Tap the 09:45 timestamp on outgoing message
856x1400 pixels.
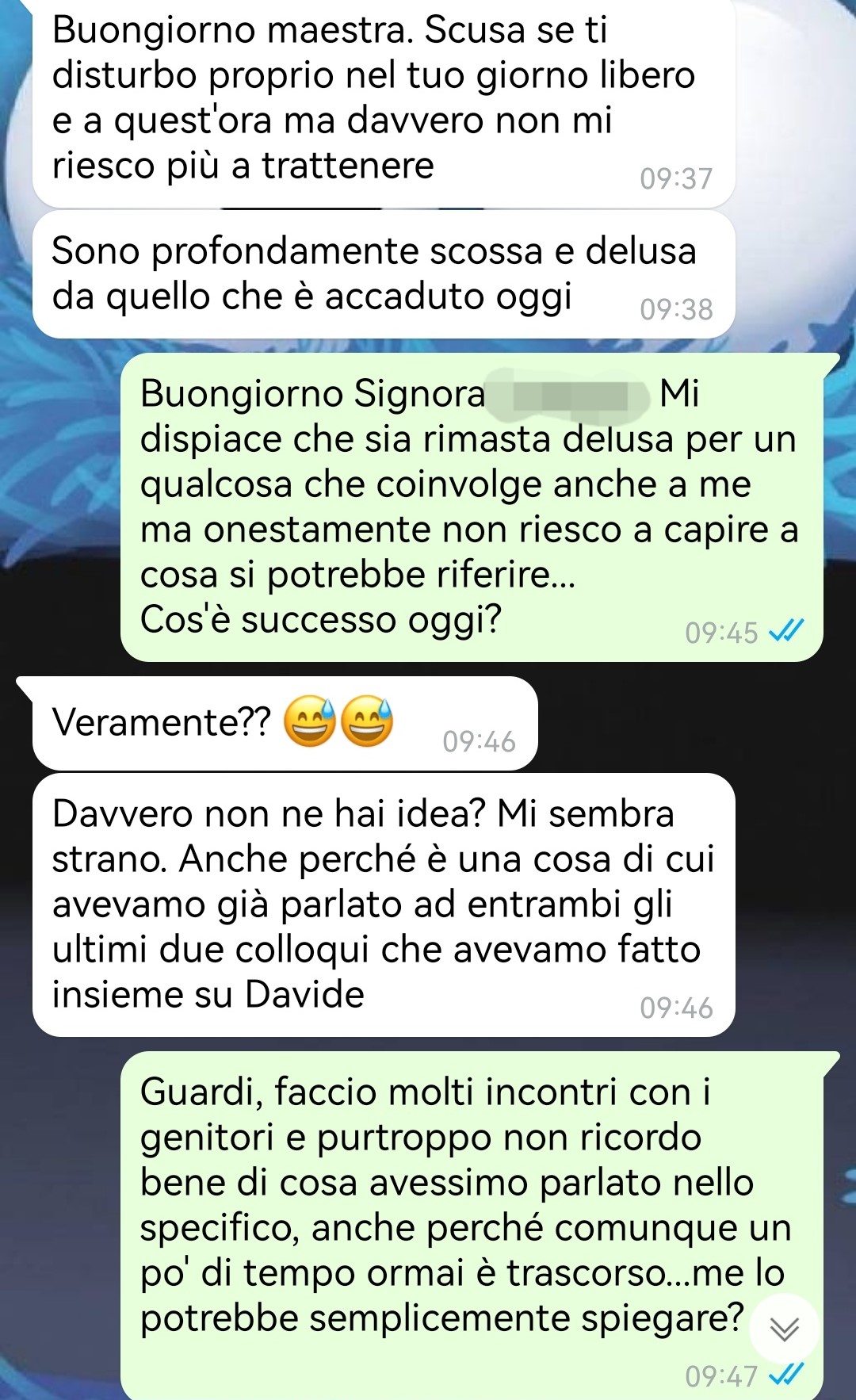point(721,633)
